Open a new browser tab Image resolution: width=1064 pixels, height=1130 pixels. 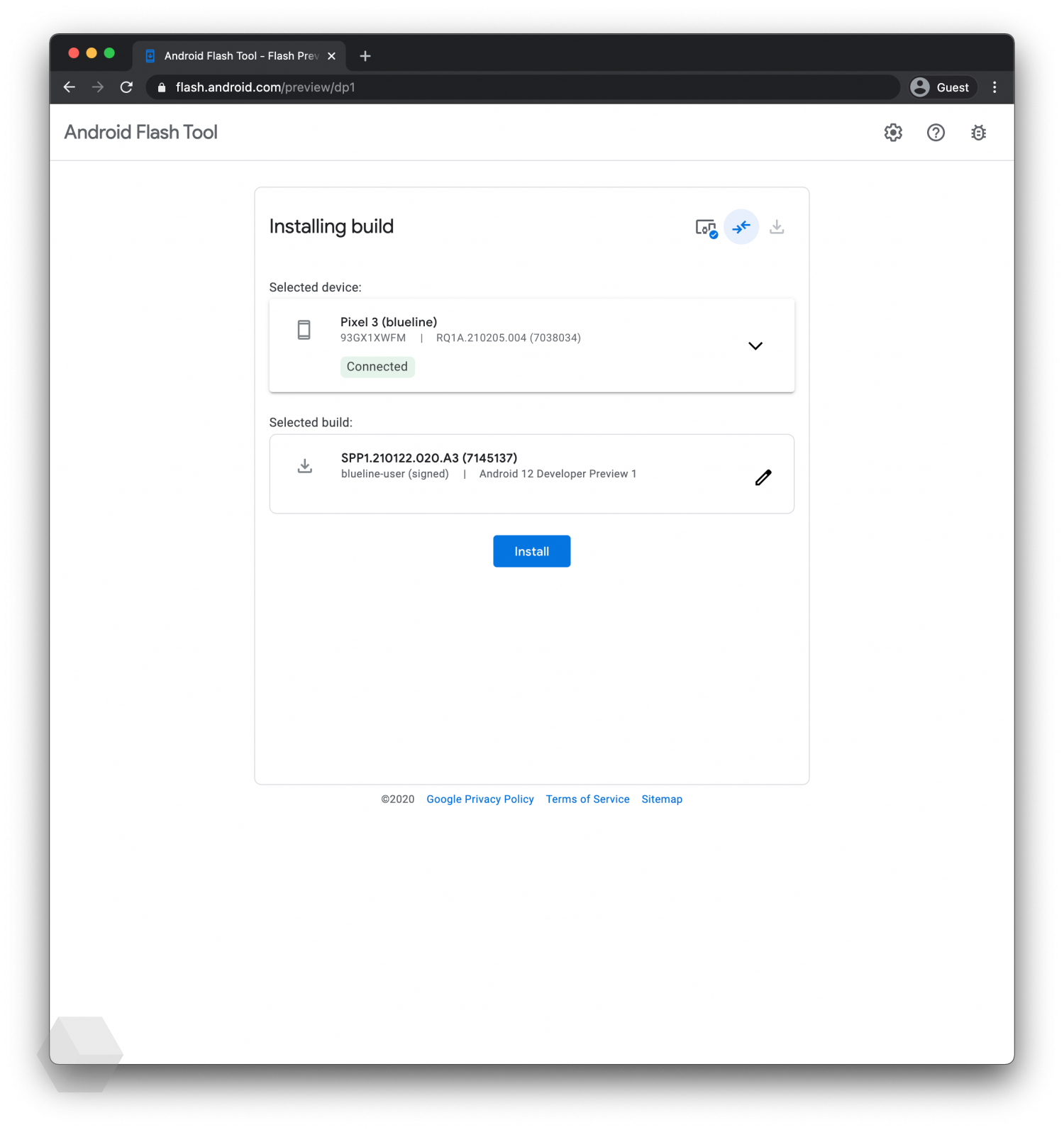[x=365, y=56]
